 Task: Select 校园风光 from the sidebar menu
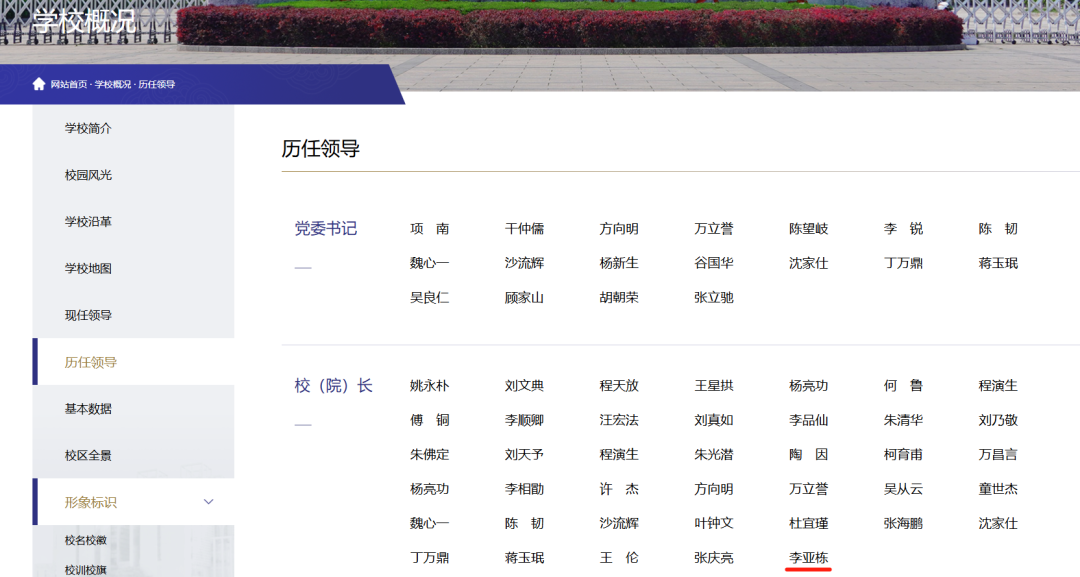(88, 175)
